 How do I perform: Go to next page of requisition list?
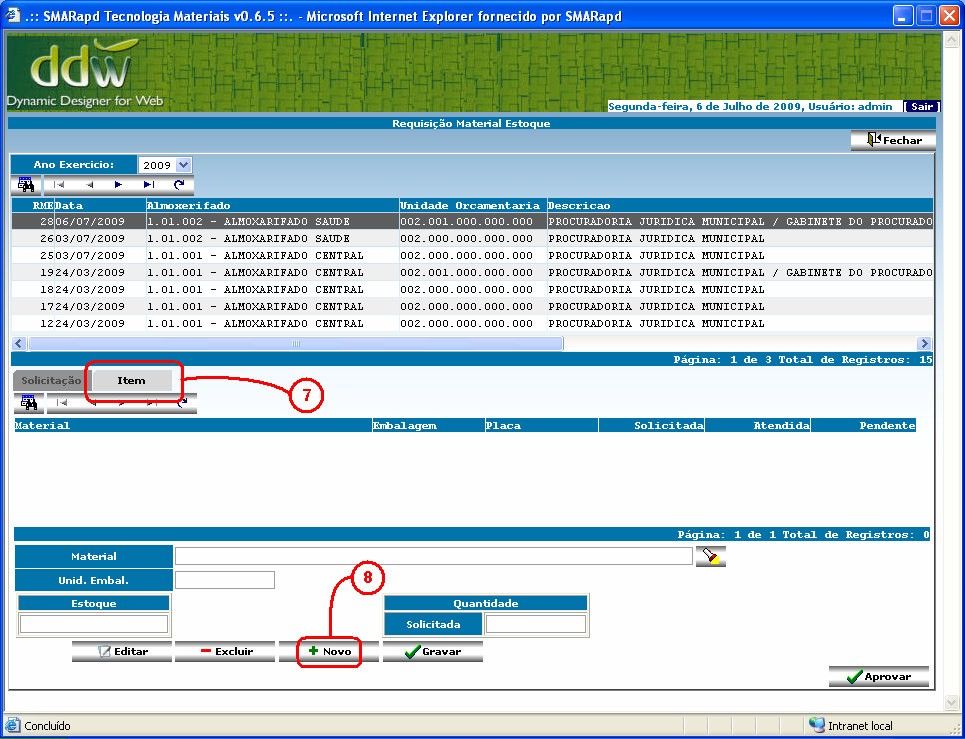tap(119, 185)
